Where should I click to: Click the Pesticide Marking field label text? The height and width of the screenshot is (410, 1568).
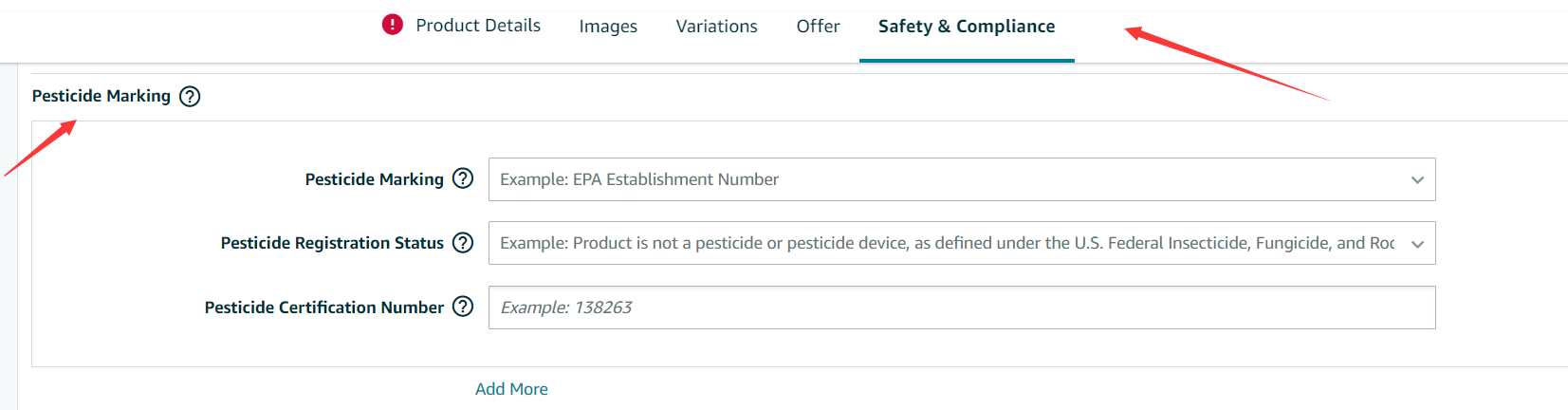click(x=375, y=179)
